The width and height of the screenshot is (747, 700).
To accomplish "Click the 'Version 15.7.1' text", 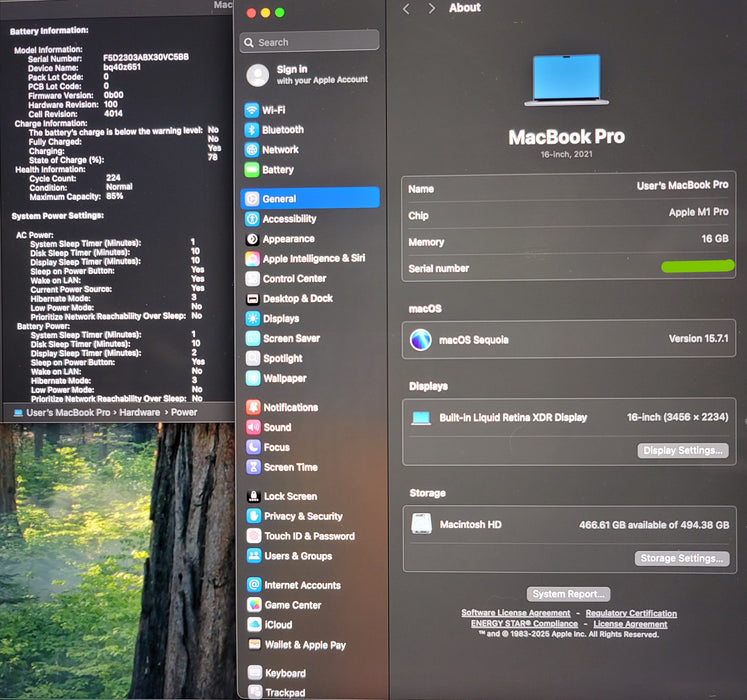I will coord(698,339).
